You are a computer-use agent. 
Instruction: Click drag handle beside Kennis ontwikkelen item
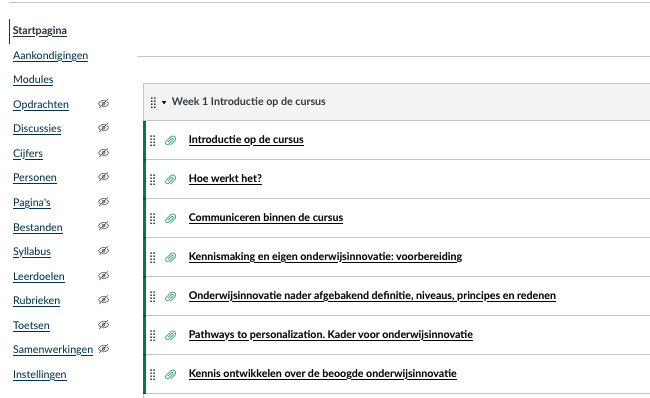pyautogui.click(x=153, y=374)
